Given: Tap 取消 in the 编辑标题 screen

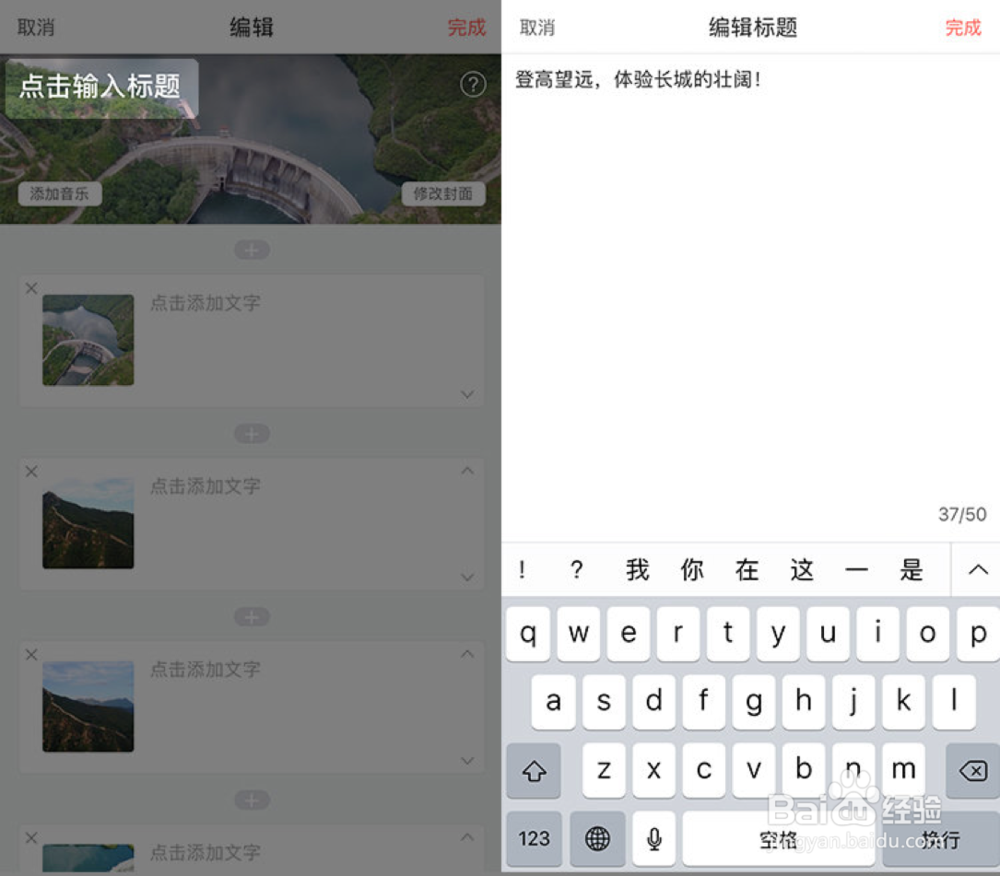Looking at the screenshot, I should (537, 27).
